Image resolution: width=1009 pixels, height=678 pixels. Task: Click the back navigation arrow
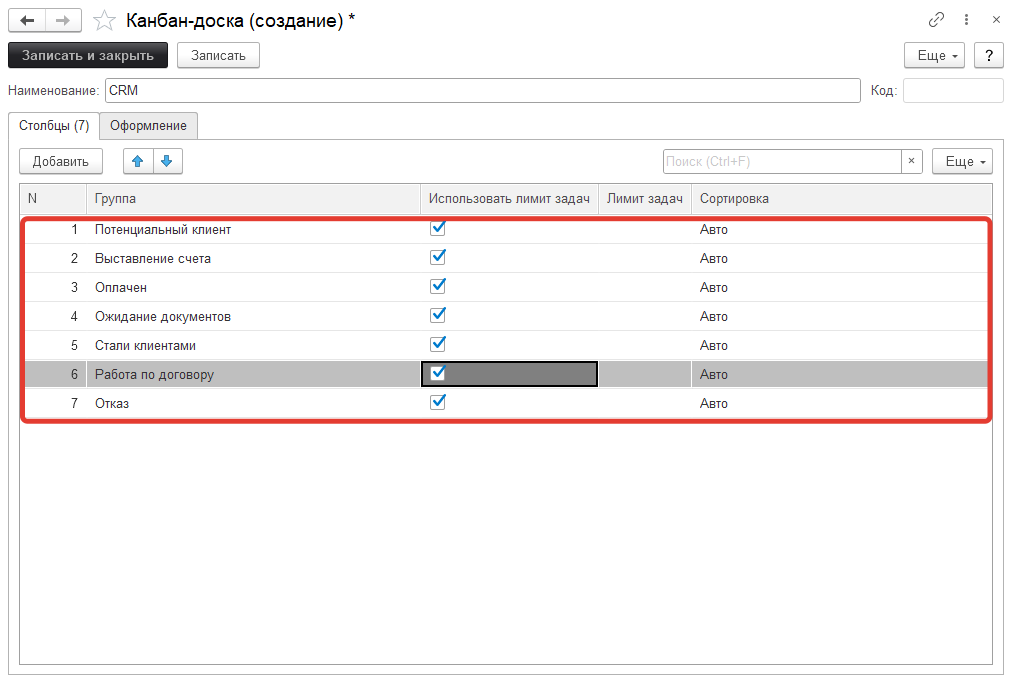(25, 19)
